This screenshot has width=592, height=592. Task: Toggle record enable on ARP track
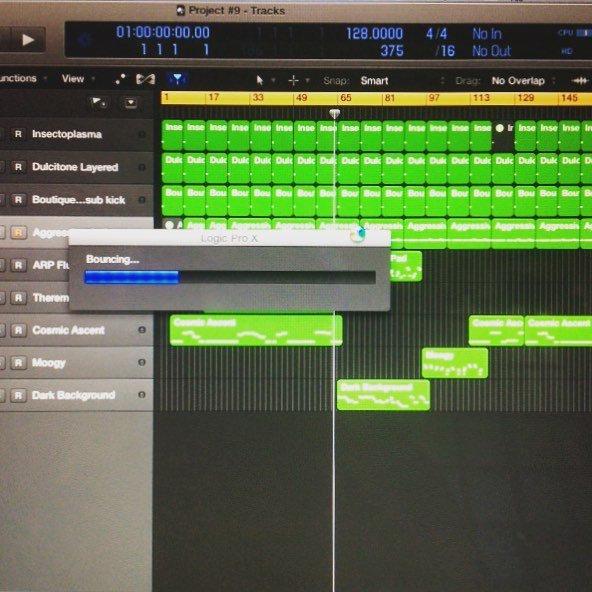pyautogui.click(x=18, y=265)
